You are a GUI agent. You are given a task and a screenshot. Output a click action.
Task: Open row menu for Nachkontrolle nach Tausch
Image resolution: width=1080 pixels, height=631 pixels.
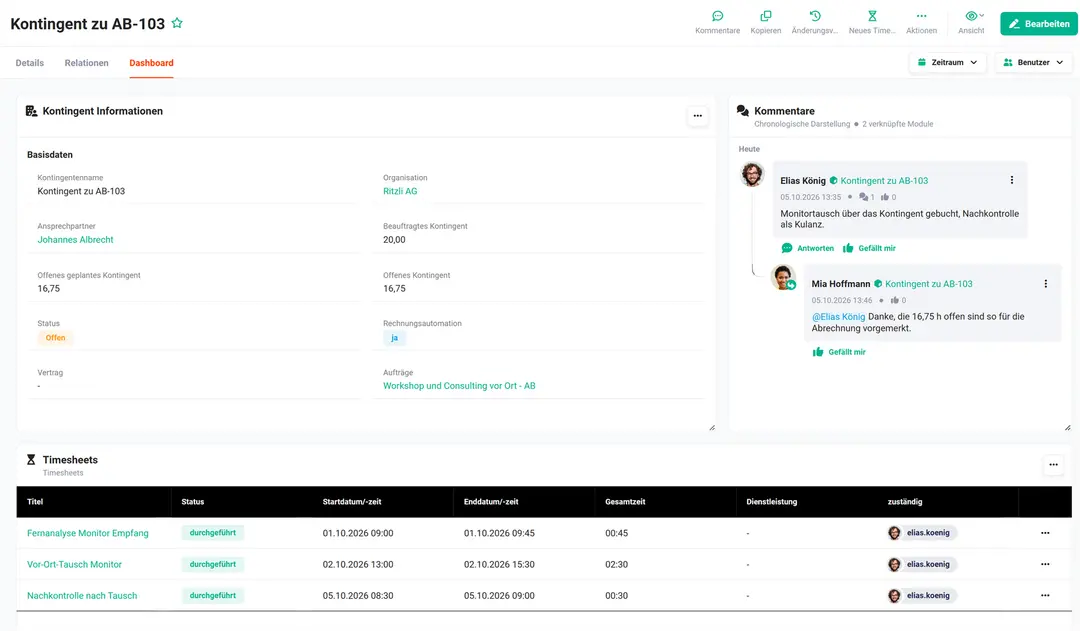(x=1045, y=596)
